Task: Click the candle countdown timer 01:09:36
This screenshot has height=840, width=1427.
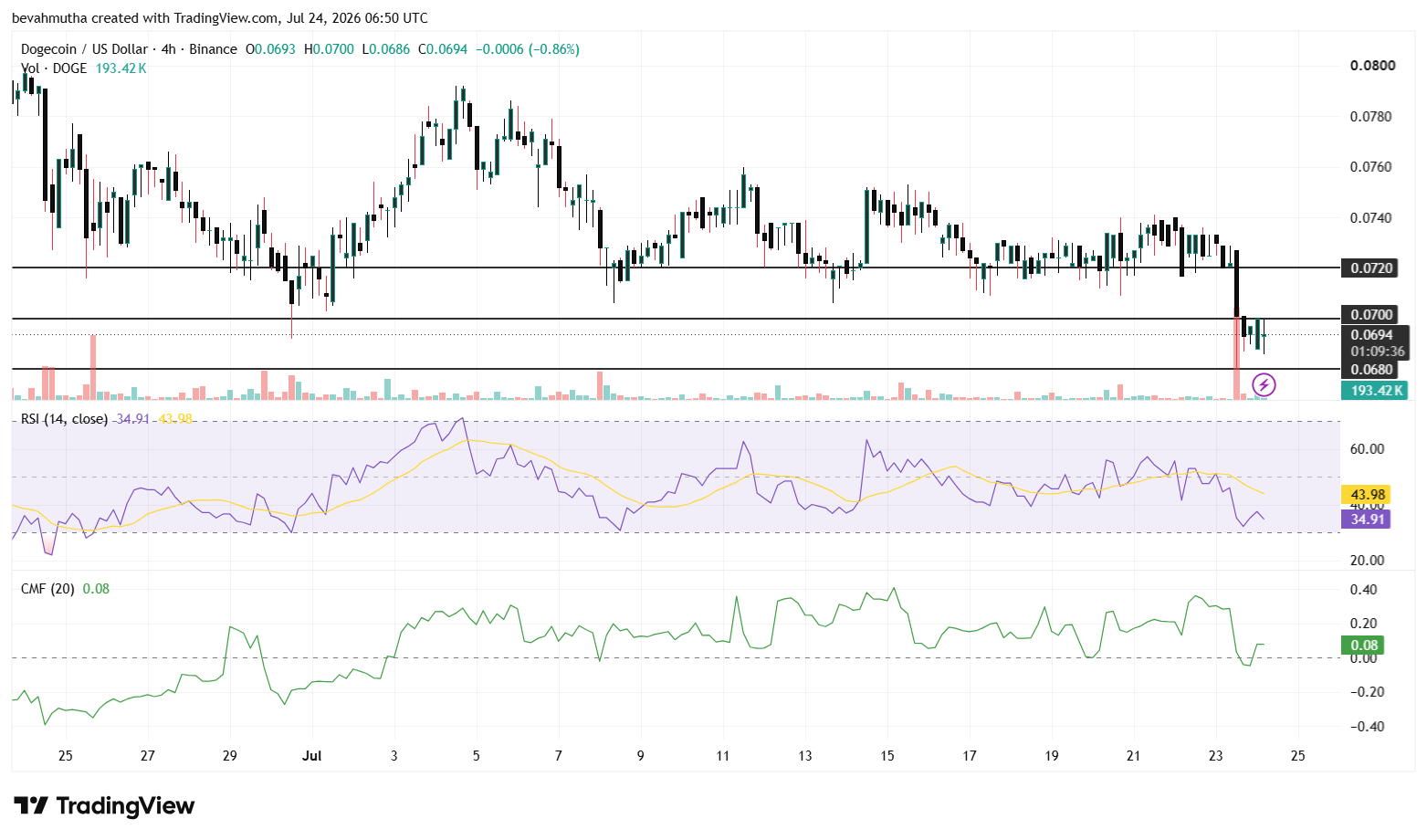Action: [1378, 352]
